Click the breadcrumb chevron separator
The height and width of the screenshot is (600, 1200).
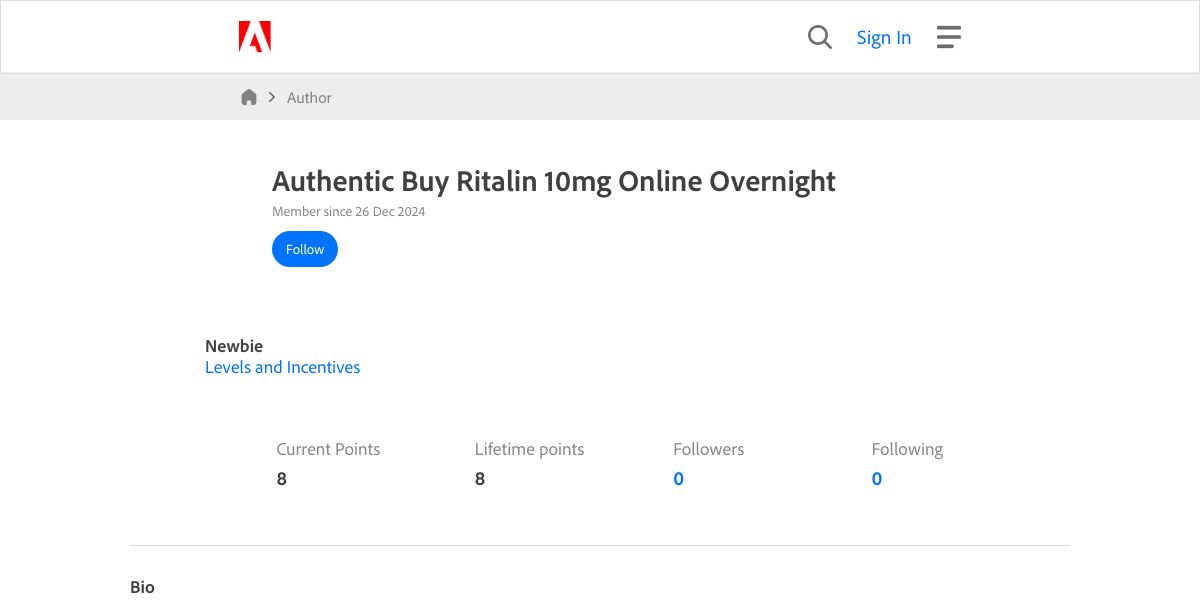(271, 97)
